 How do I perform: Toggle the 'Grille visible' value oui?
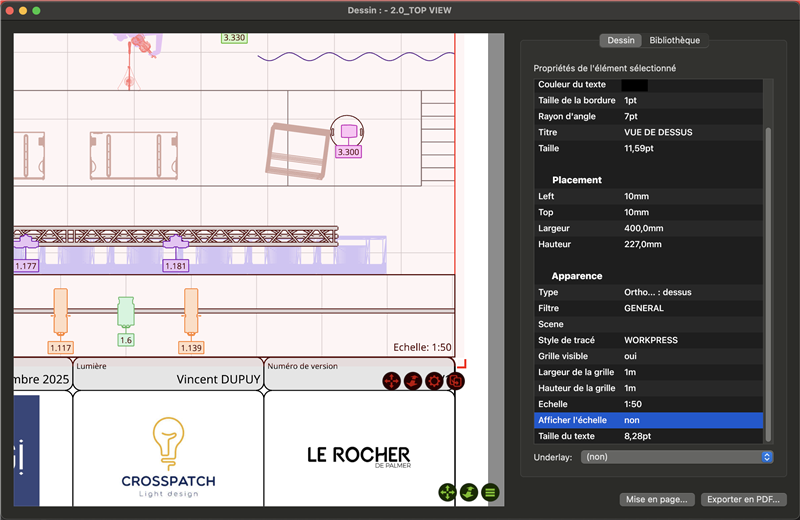pyautogui.click(x=630, y=356)
